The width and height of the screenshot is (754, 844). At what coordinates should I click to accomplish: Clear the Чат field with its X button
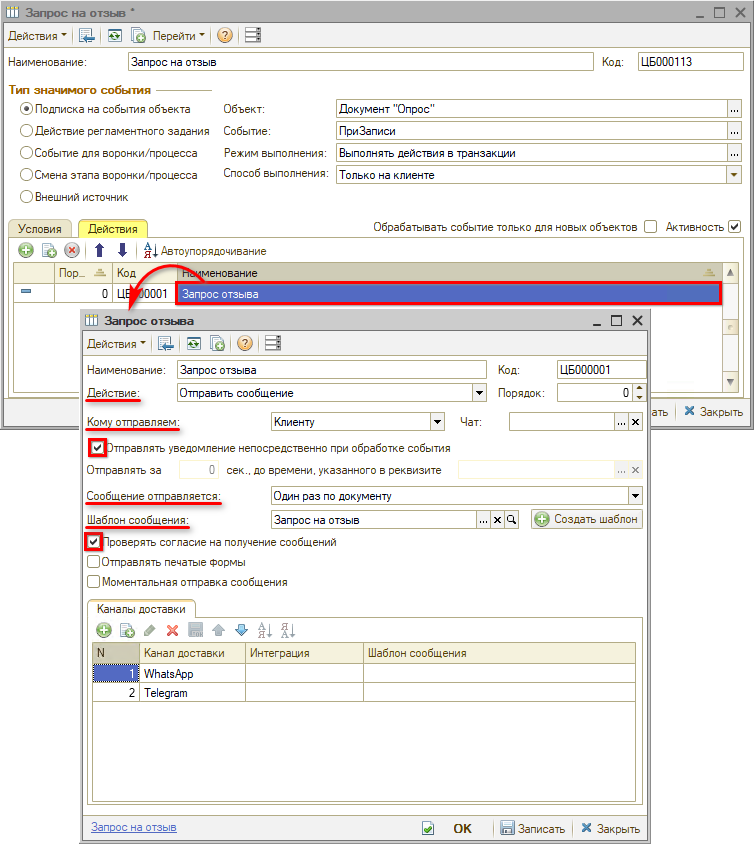[635, 422]
